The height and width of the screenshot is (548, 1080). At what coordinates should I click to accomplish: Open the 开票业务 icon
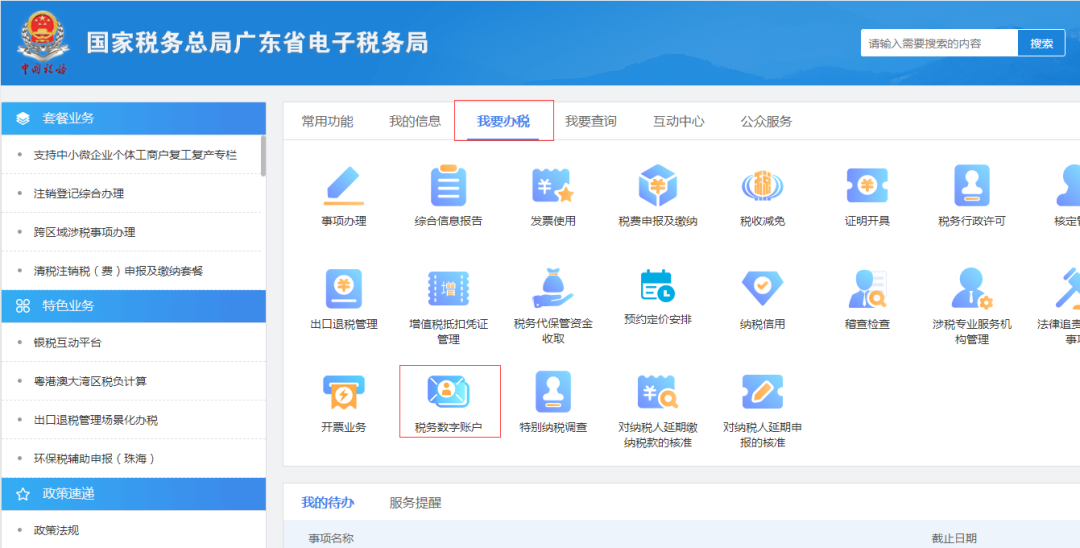(344, 392)
